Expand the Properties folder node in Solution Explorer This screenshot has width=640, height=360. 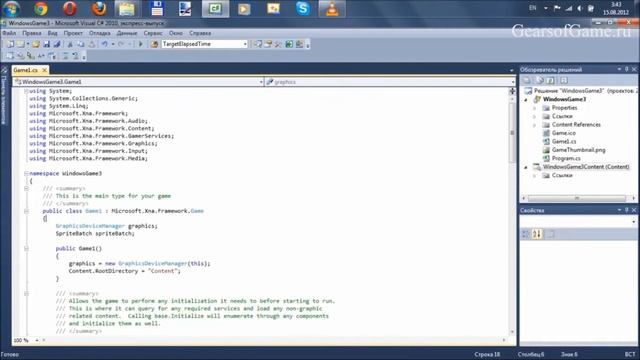(534, 108)
